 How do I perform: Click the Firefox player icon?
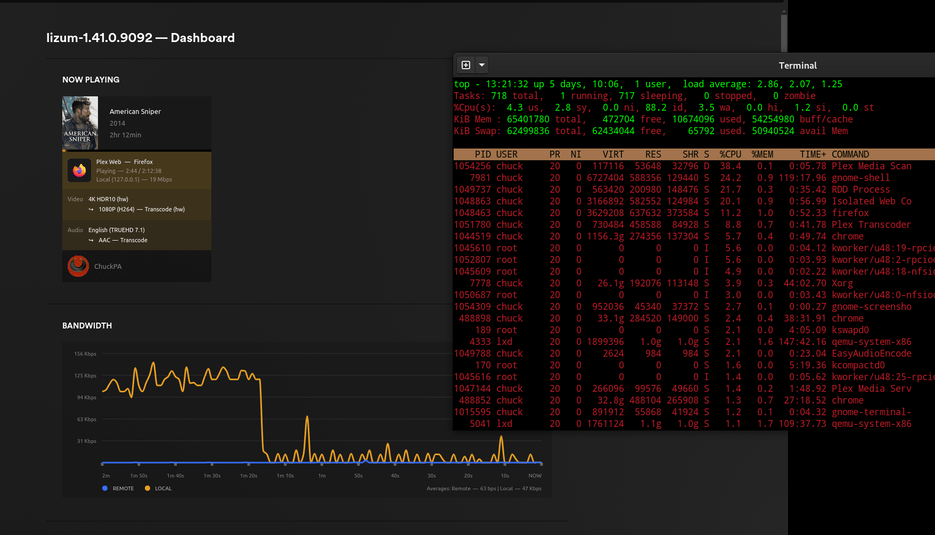79,171
